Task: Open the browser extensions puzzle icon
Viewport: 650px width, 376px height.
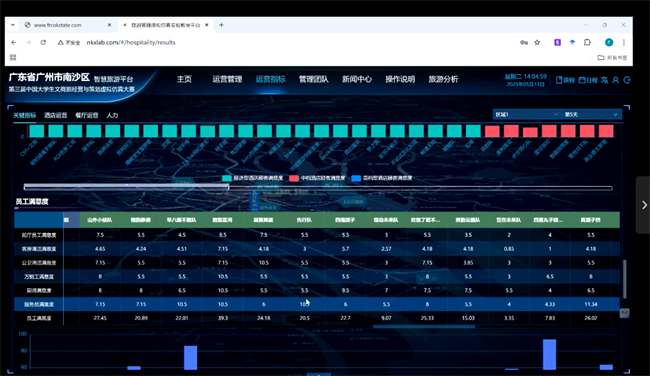Action: coord(587,42)
